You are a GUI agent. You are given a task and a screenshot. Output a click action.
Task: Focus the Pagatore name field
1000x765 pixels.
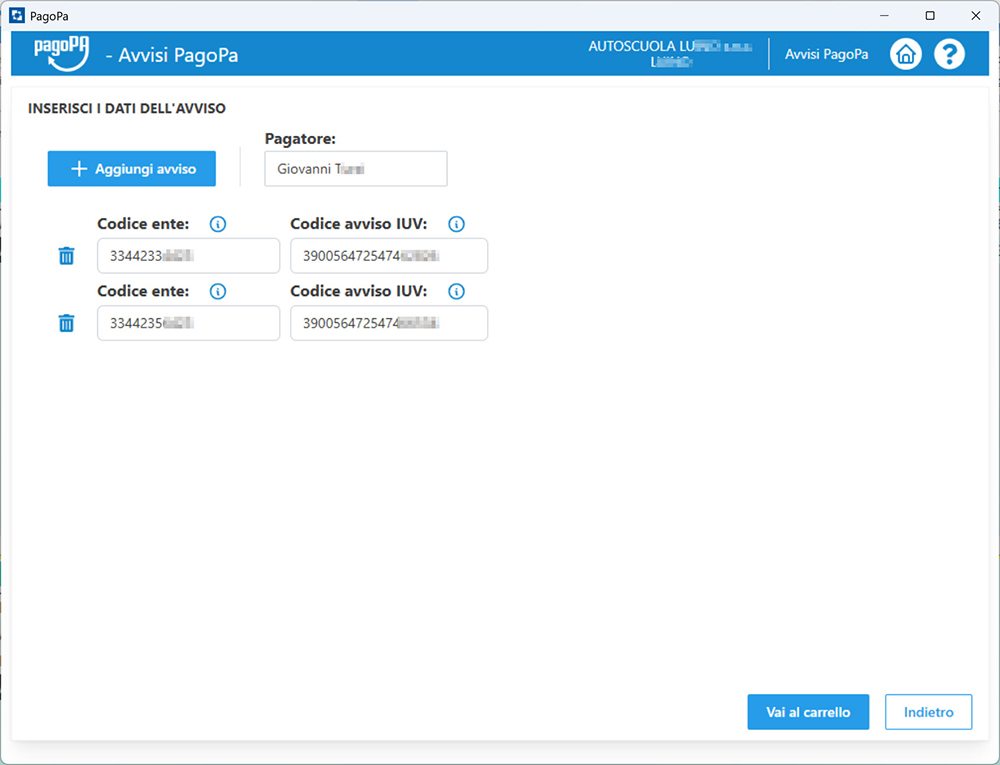click(355, 169)
